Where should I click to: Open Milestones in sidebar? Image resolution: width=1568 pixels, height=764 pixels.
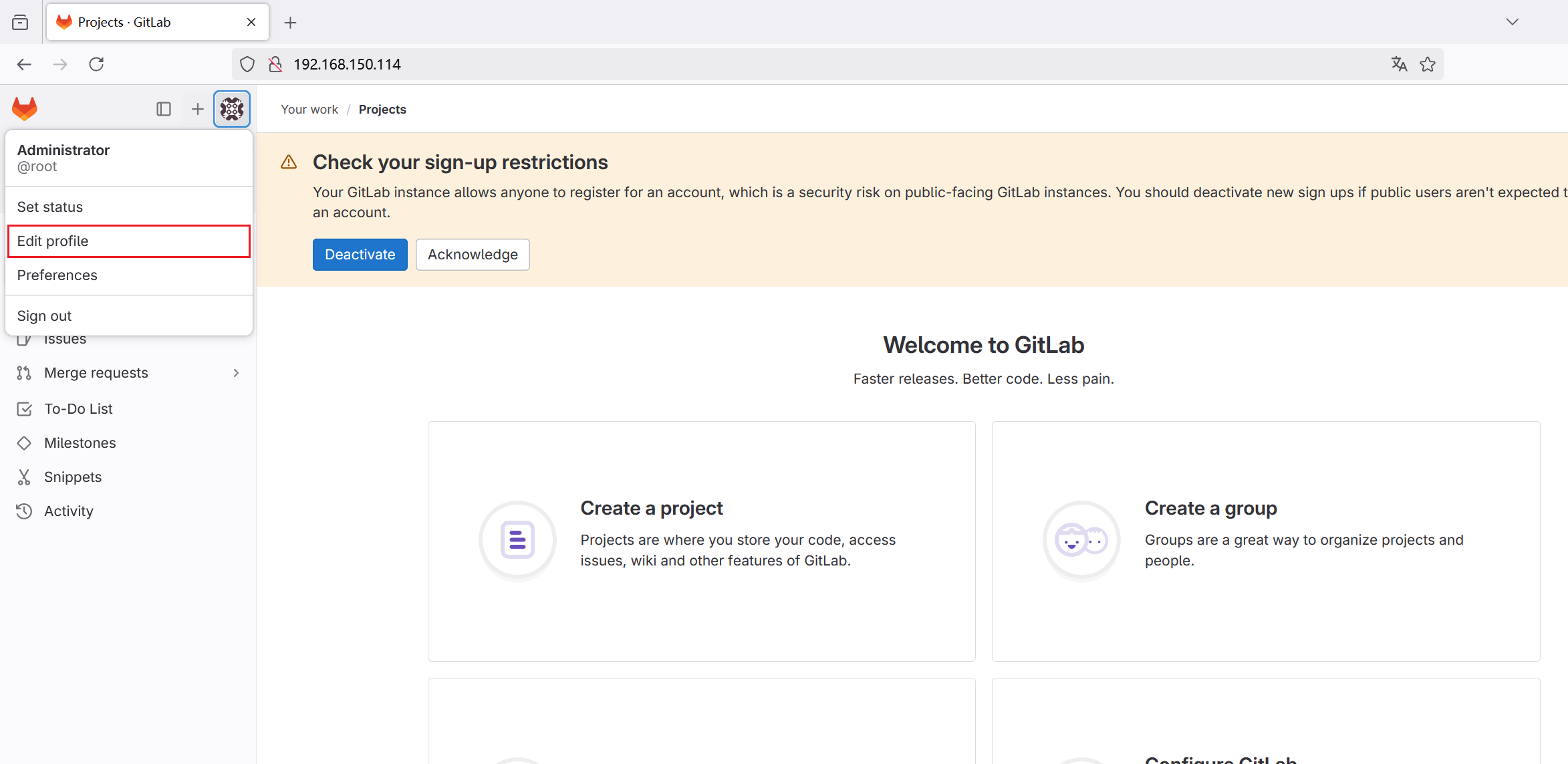coord(128,443)
